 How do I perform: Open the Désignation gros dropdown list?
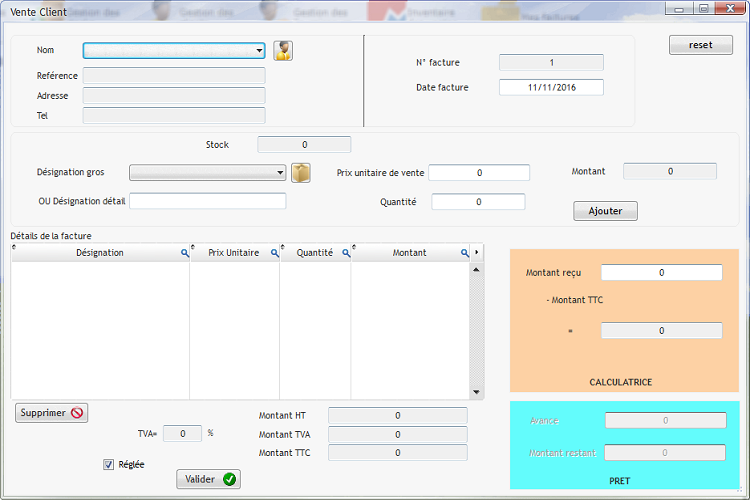pos(280,173)
